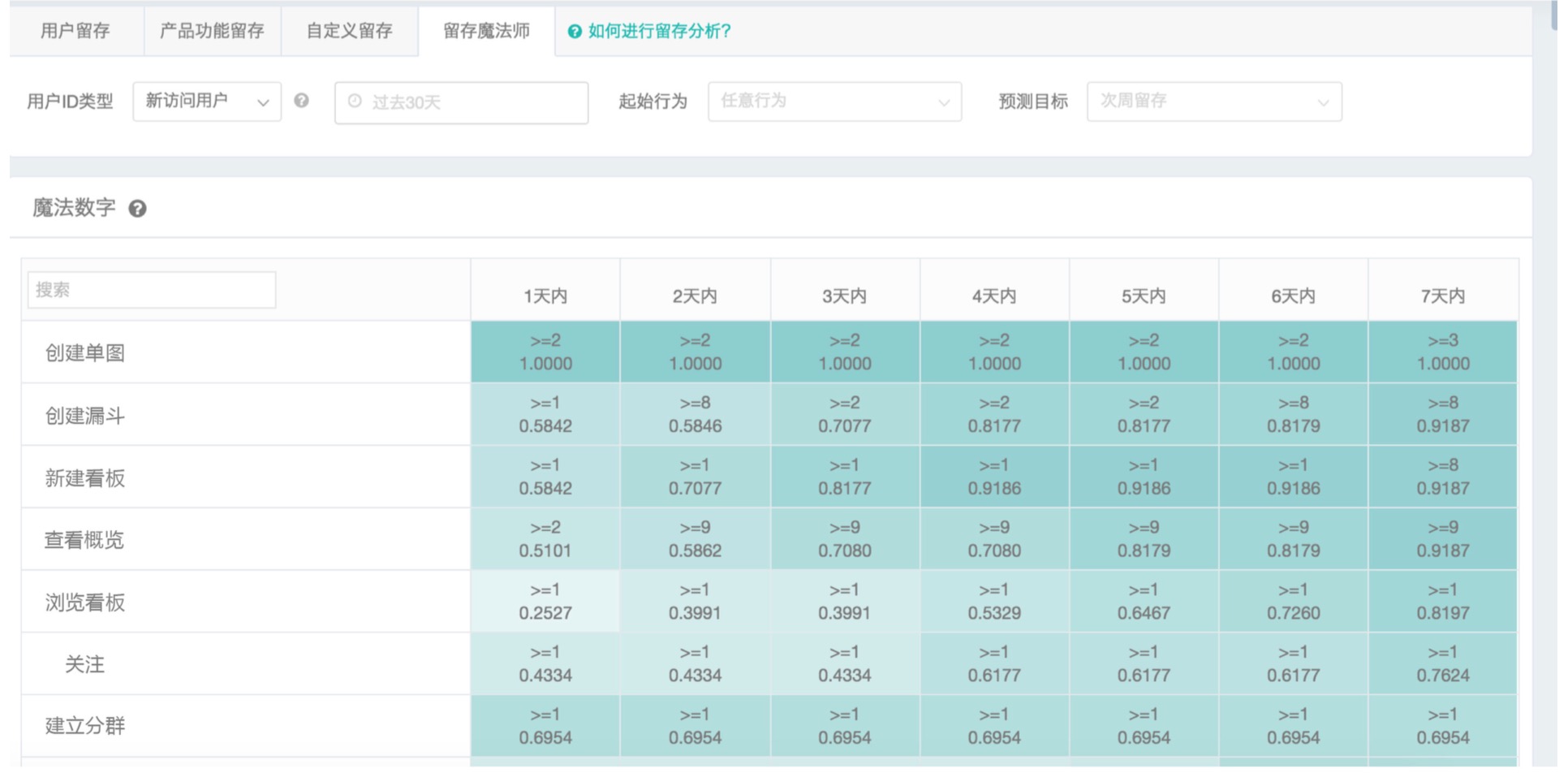The width and height of the screenshot is (1568, 773).
Task: Focus the 搜索 search box
Action: (152, 290)
